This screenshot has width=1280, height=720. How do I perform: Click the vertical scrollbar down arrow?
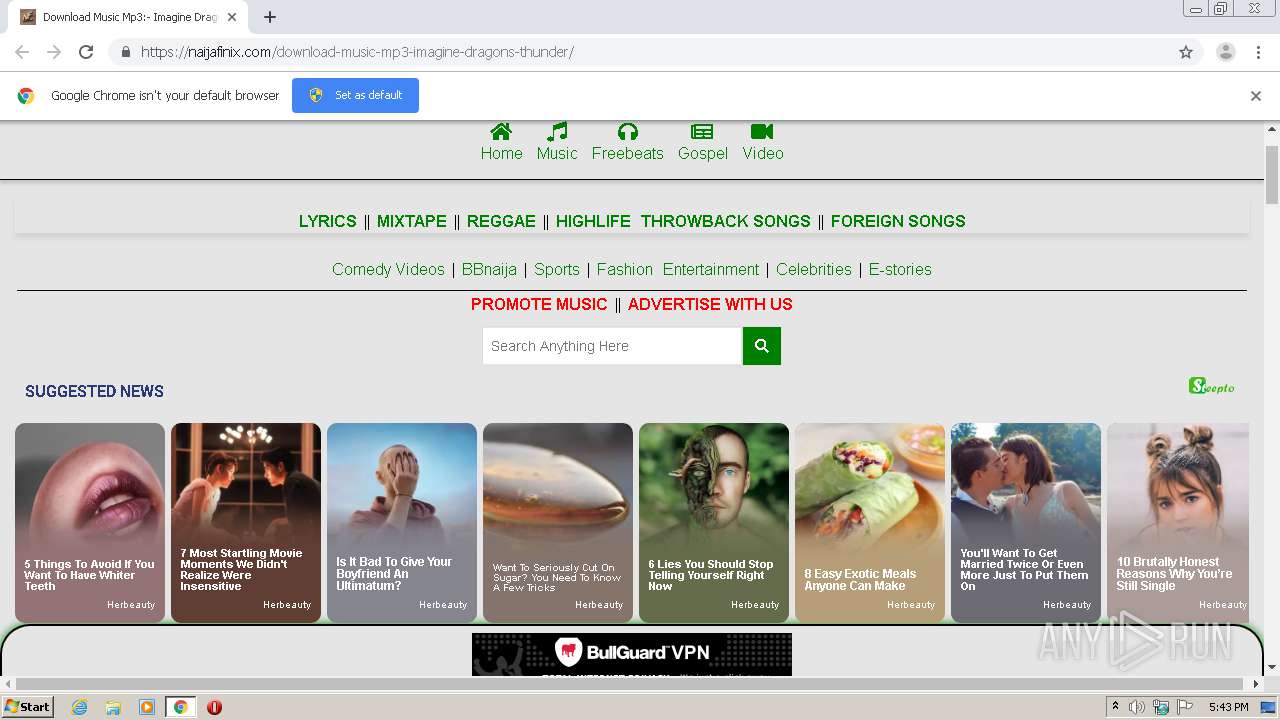1272,668
